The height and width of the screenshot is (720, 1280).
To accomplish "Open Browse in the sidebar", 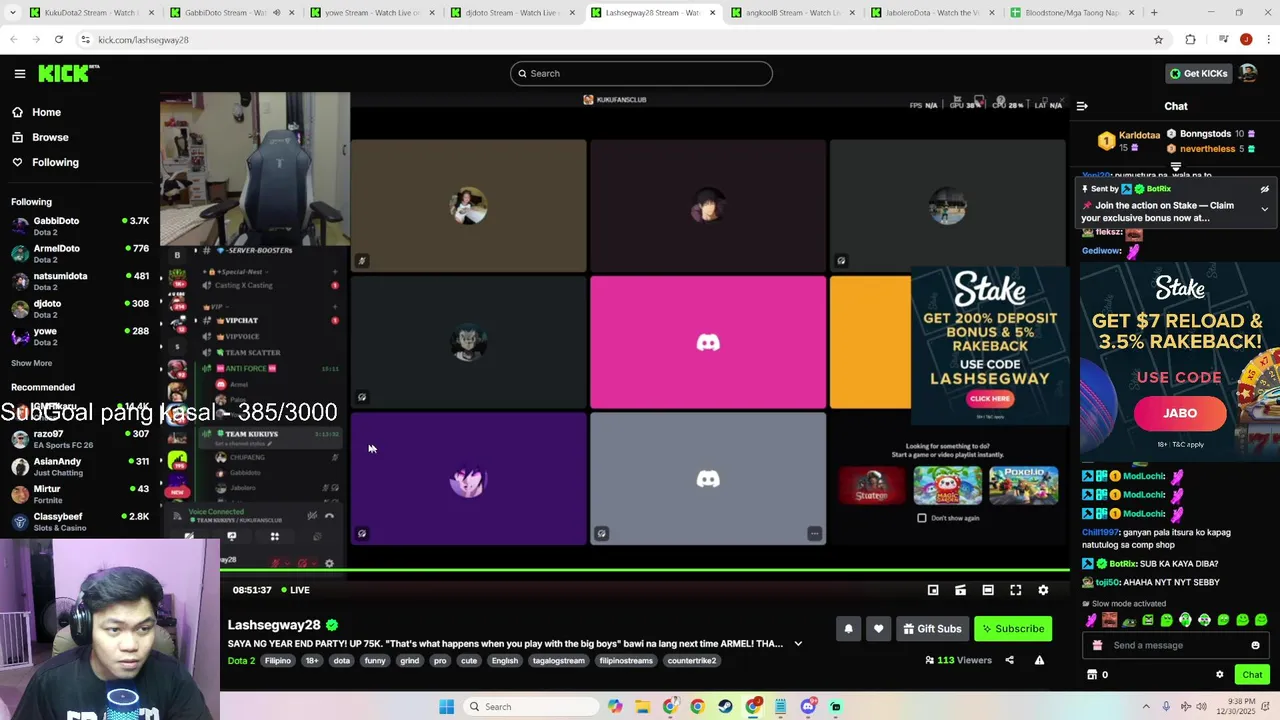I will pos(41,137).
